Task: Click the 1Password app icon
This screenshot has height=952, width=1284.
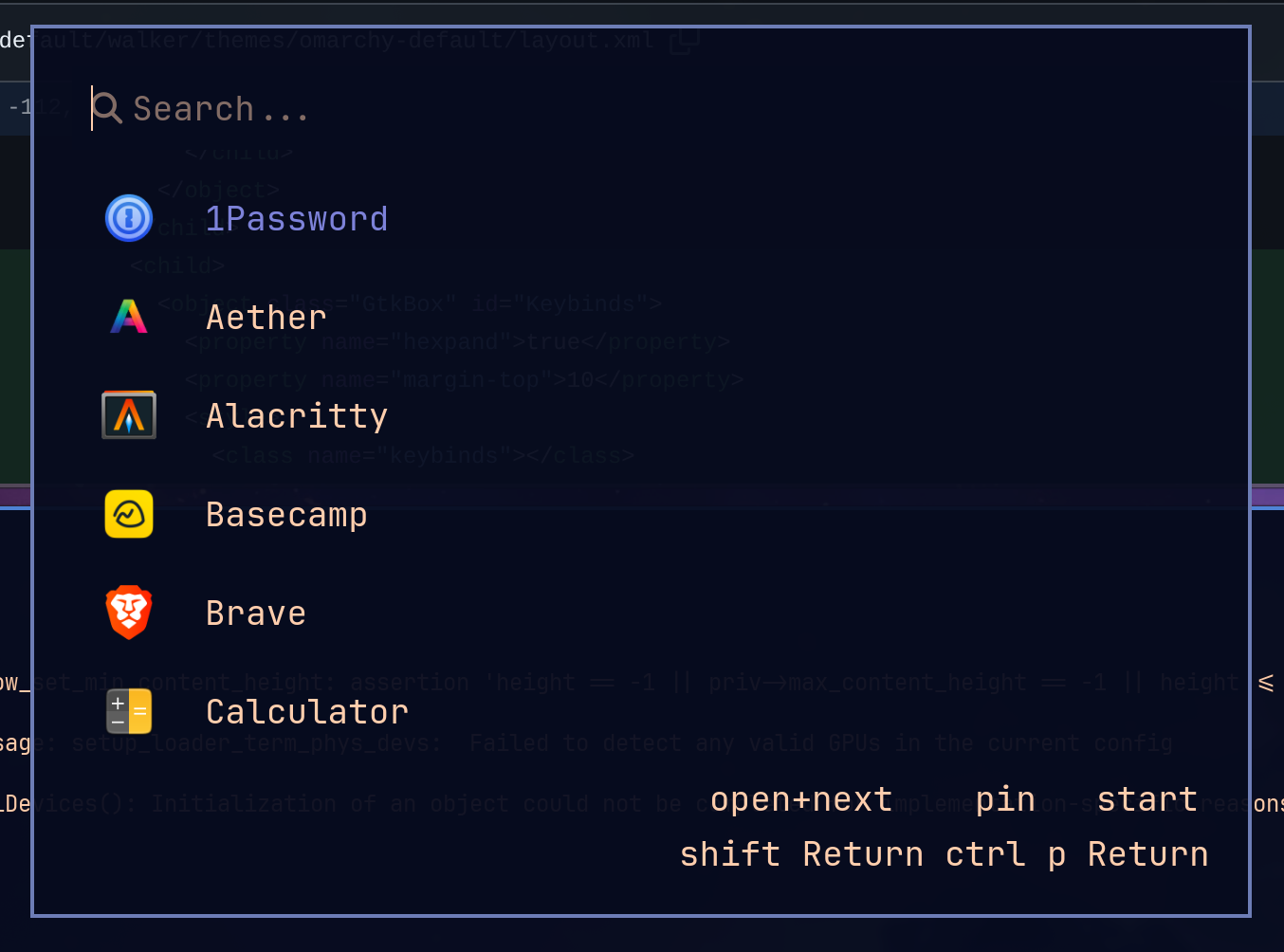Action: coord(129,218)
